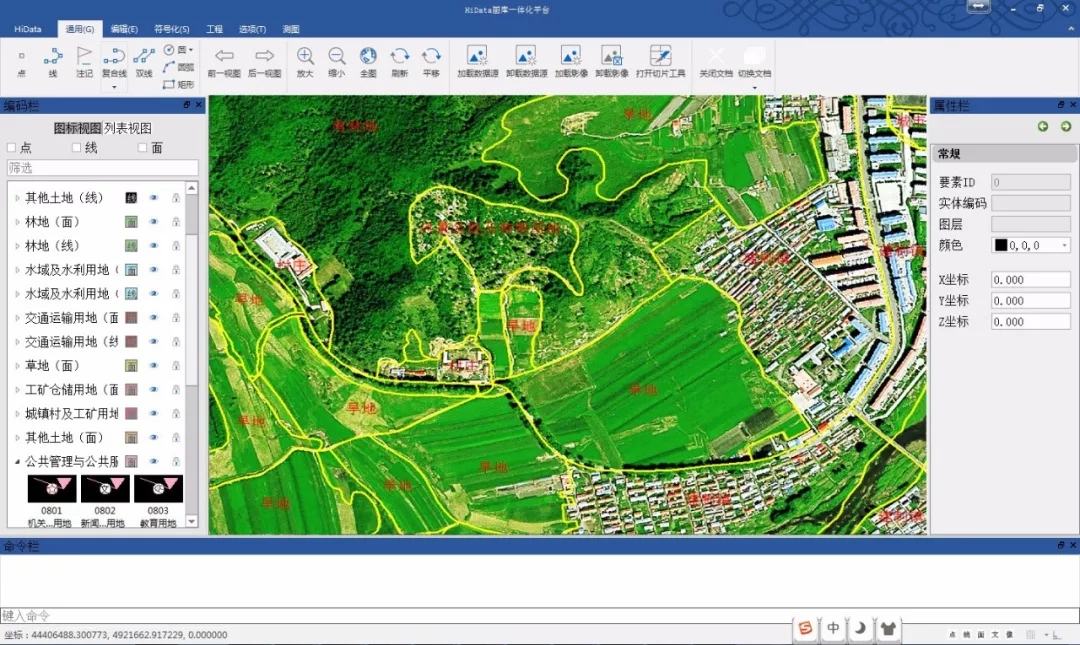Collapse the 公共管理与公共服 tree node
The height and width of the screenshot is (645, 1080).
pyautogui.click(x=17, y=462)
